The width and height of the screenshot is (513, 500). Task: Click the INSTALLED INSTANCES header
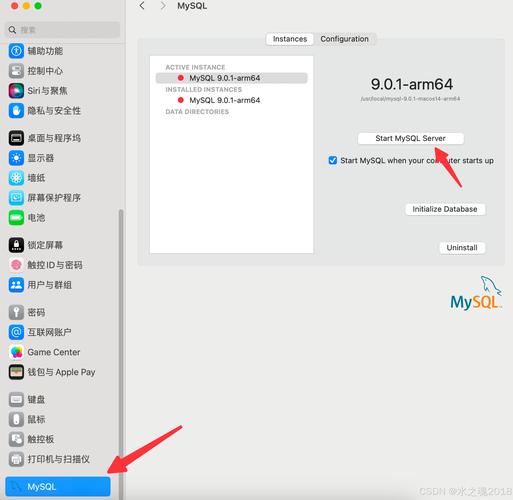pyautogui.click(x=204, y=89)
